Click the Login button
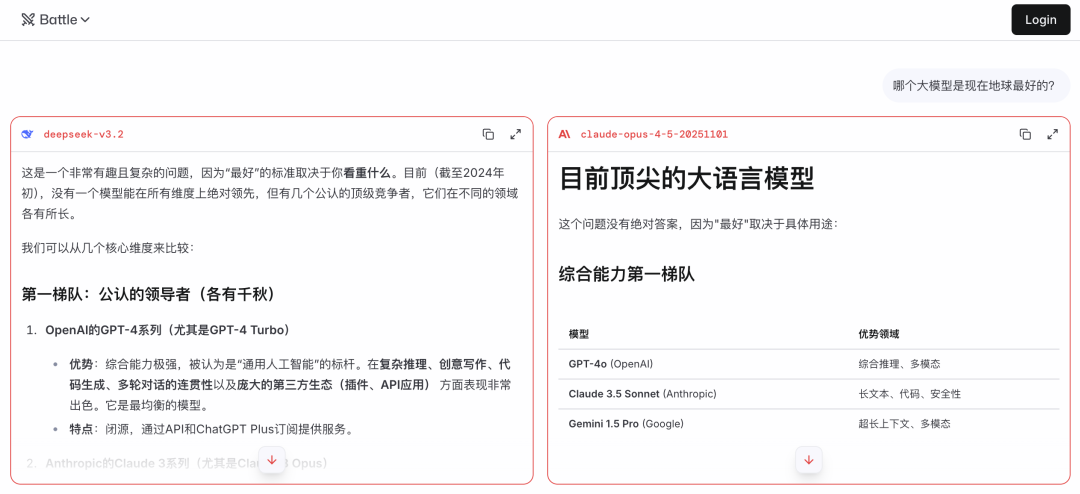The width and height of the screenshot is (1080, 494). click(x=1040, y=20)
